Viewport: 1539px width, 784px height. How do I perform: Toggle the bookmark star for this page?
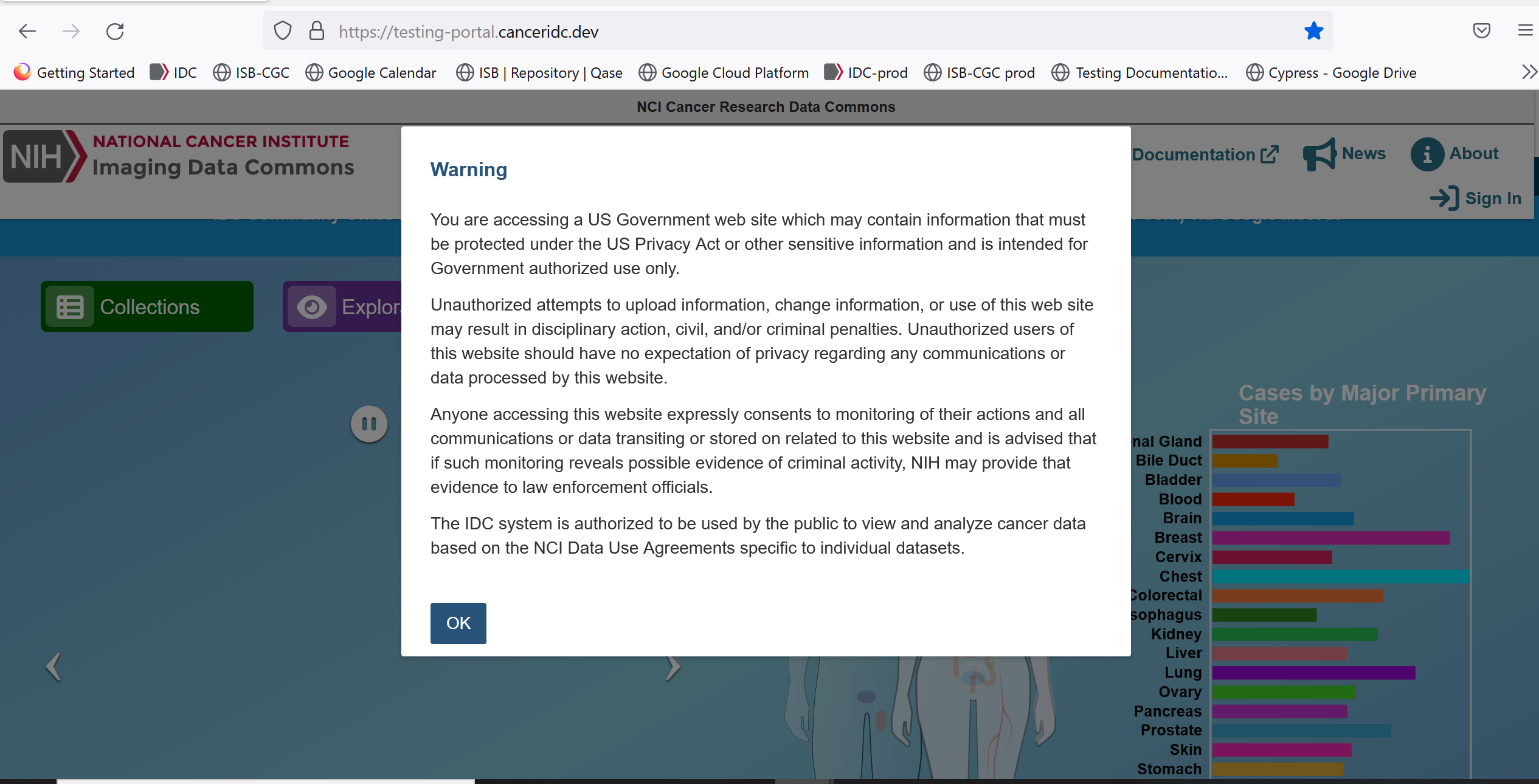pos(1313,31)
